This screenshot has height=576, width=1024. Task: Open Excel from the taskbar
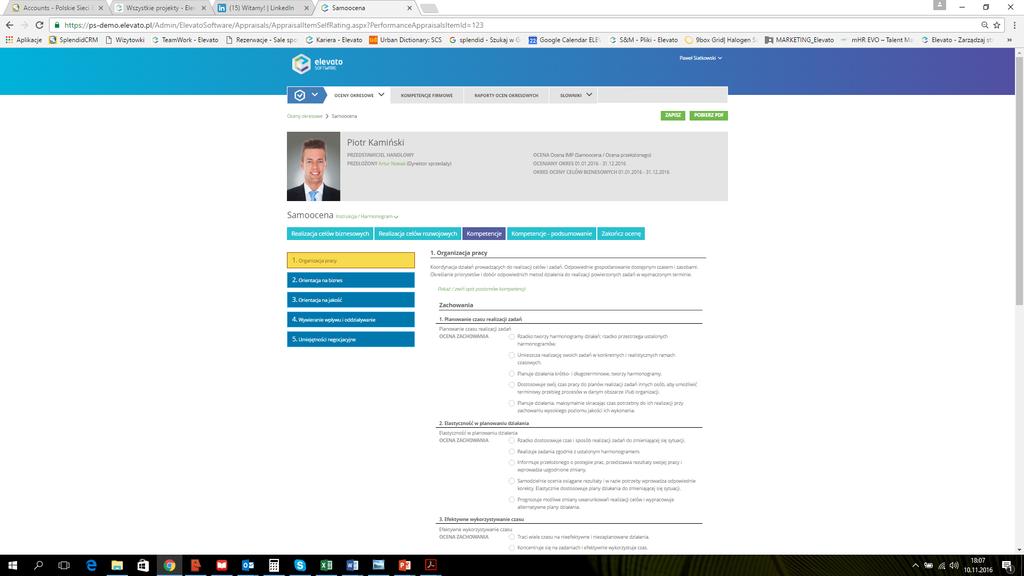[x=326, y=565]
